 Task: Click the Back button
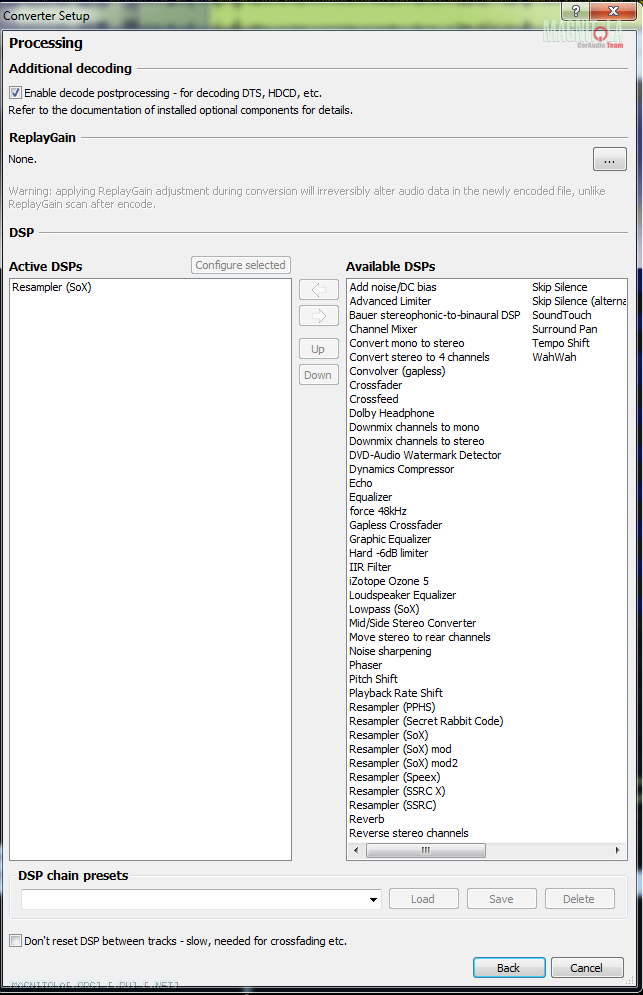click(508, 968)
